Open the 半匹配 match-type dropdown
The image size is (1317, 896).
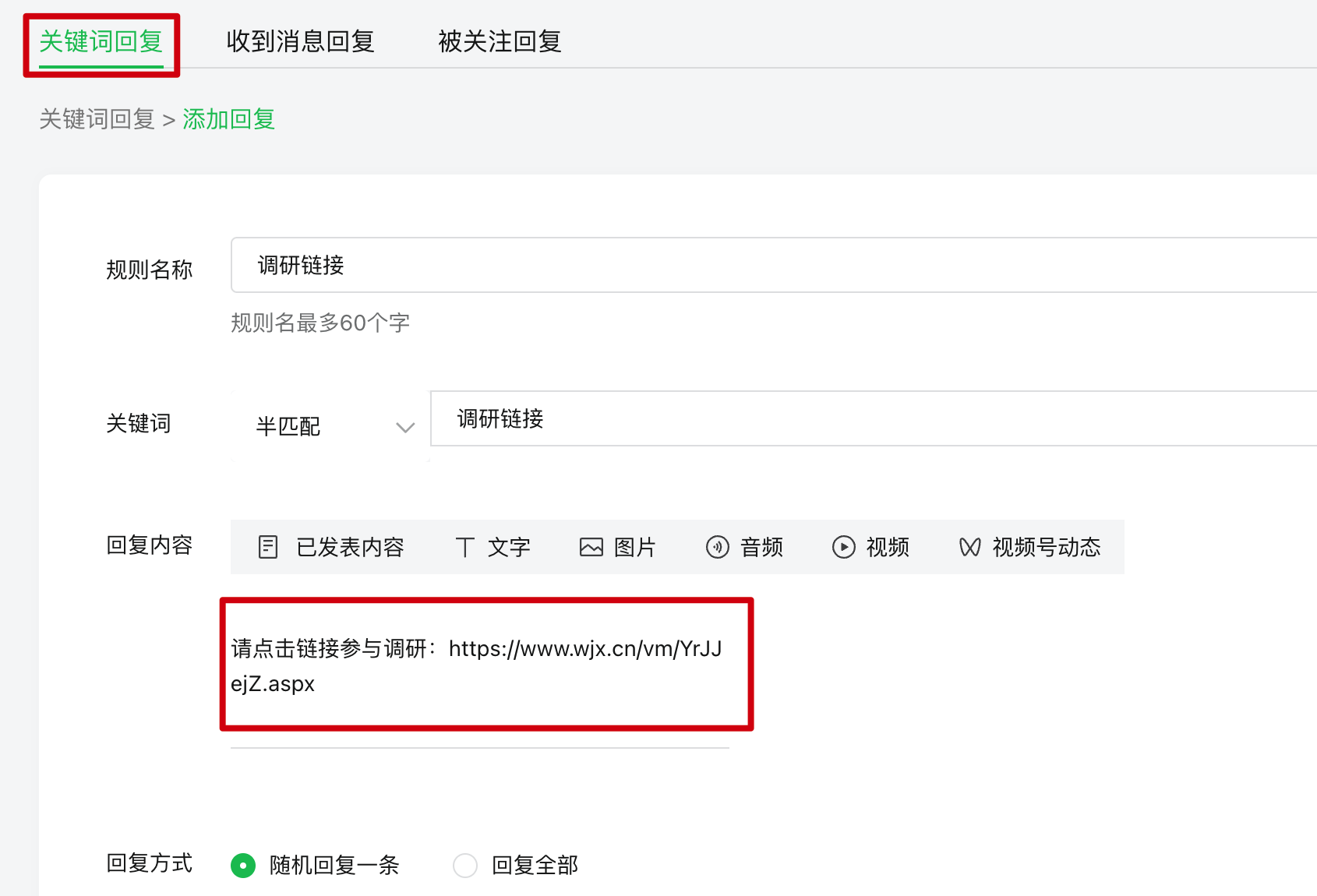click(330, 426)
